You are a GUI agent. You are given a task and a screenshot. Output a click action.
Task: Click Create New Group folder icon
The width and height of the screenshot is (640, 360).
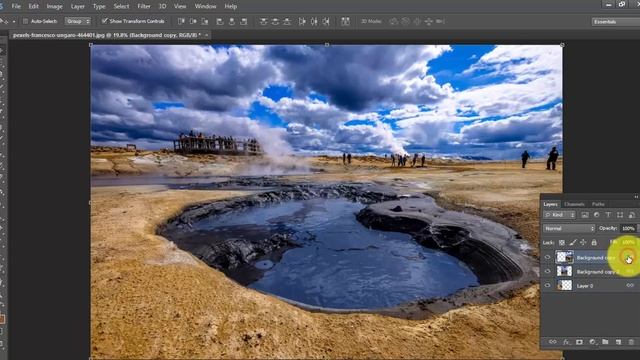point(605,342)
